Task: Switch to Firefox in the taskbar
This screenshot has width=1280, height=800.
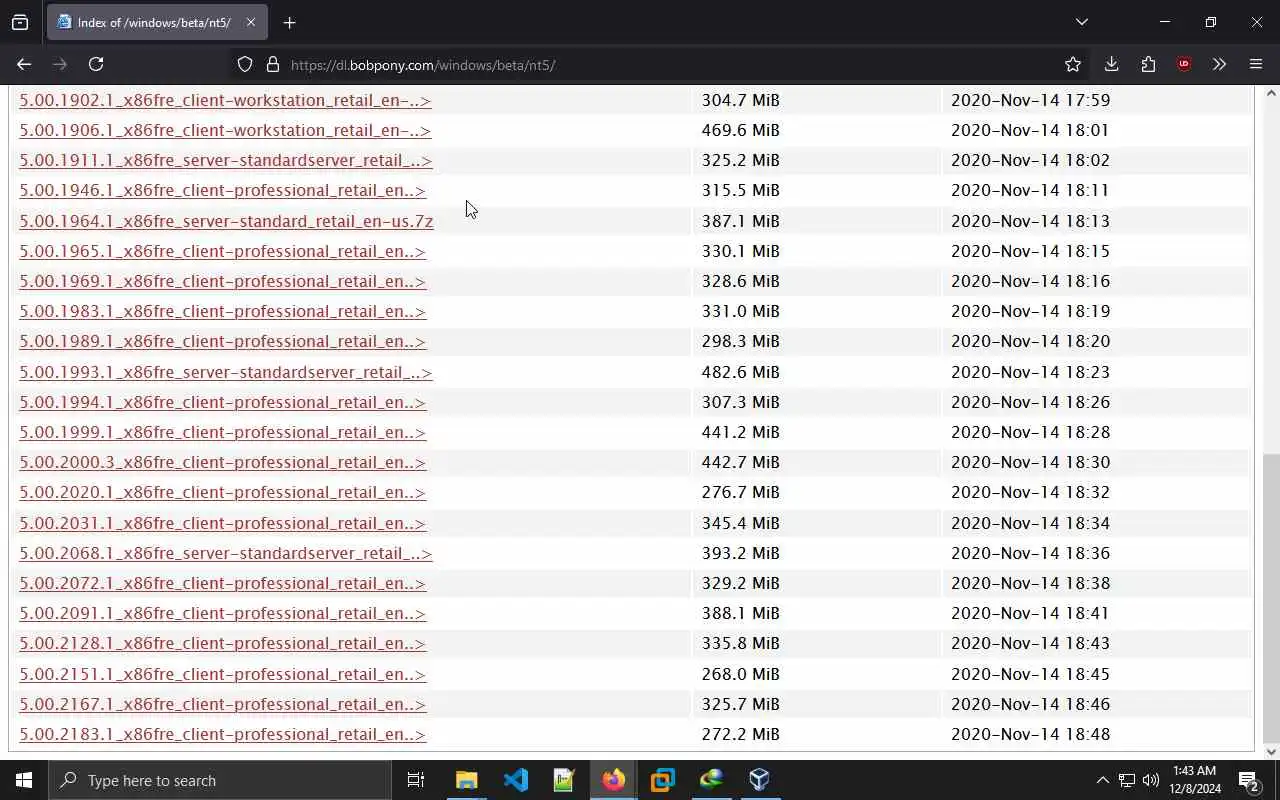Action: coord(613,780)
